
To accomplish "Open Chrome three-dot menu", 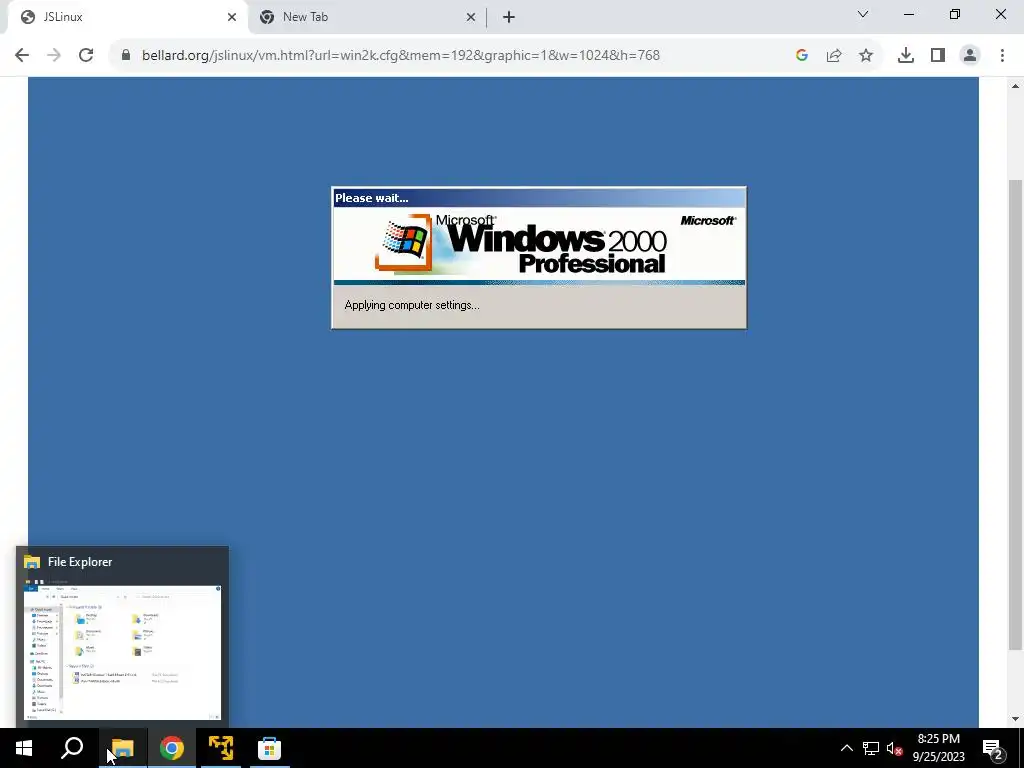I will [1002, 56].
